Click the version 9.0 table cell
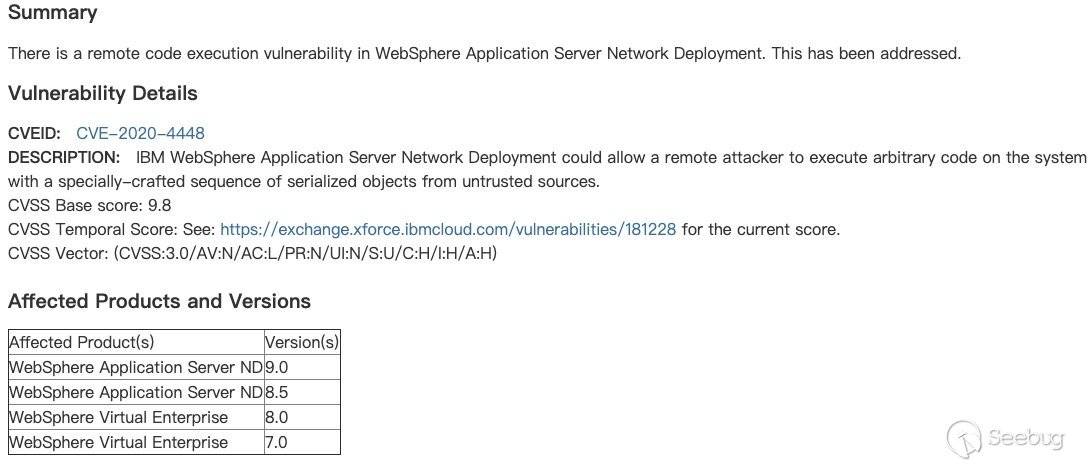 [277, 367]
